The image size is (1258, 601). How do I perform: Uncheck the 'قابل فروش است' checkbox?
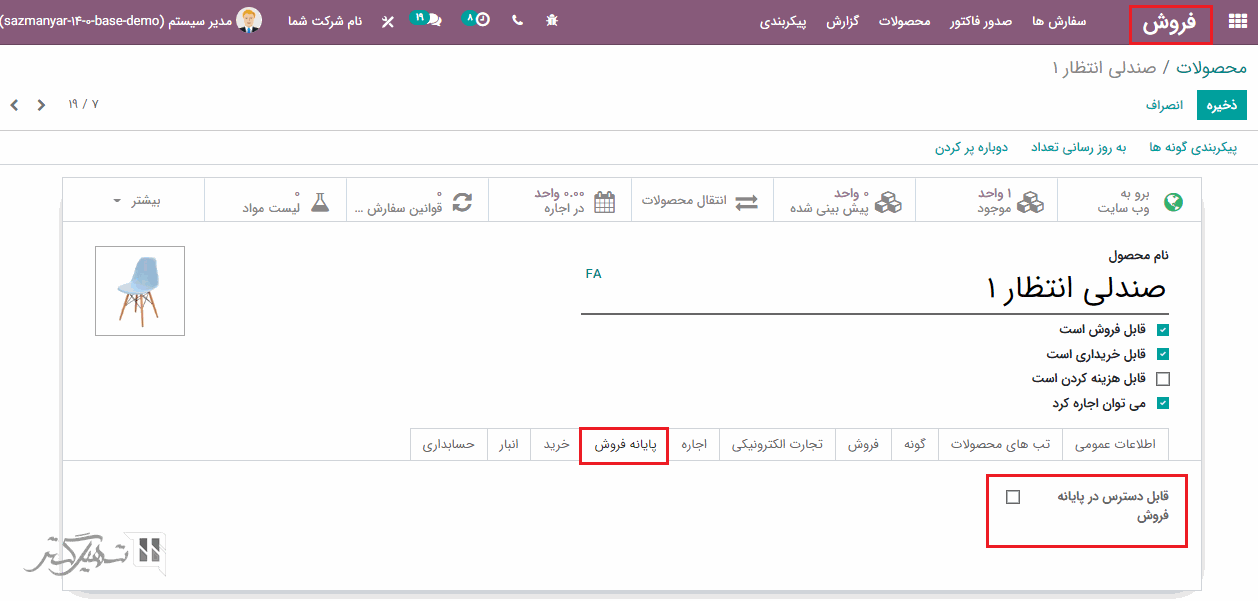[x=1162, y=329]
